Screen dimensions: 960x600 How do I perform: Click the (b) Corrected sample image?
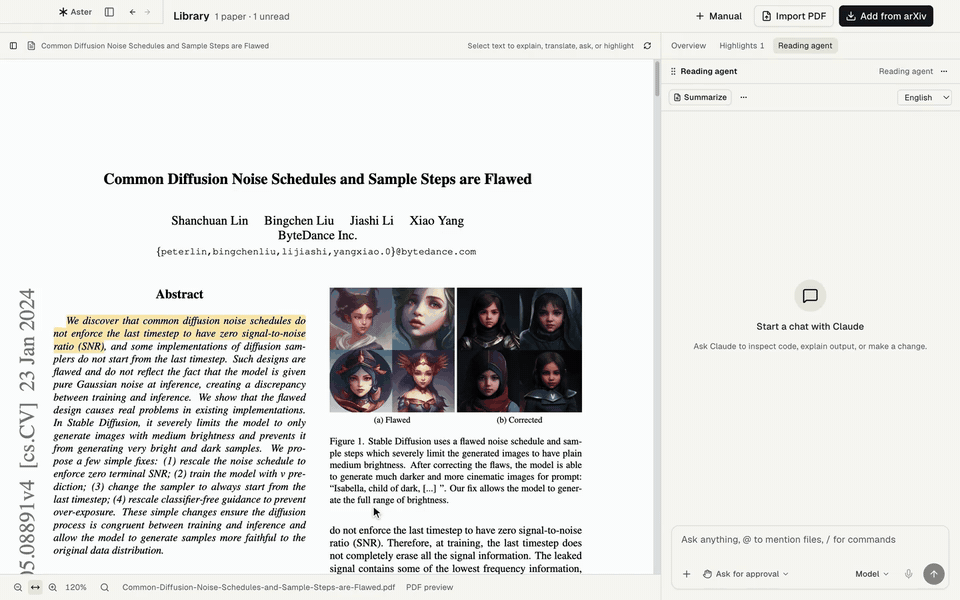click(519, 350)
